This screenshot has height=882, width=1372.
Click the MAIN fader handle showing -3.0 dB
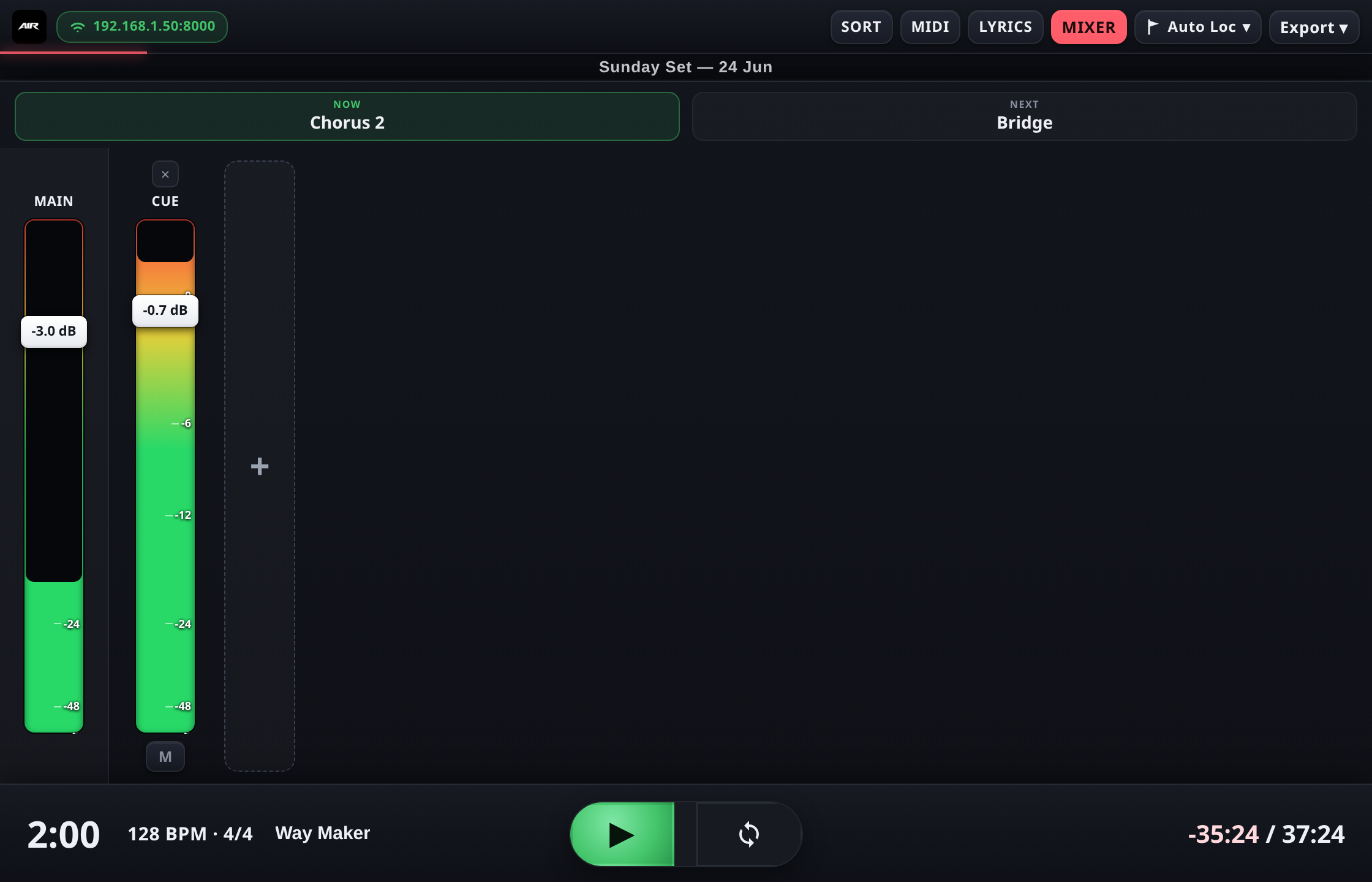pyautogui.click(x=54, y=331)
